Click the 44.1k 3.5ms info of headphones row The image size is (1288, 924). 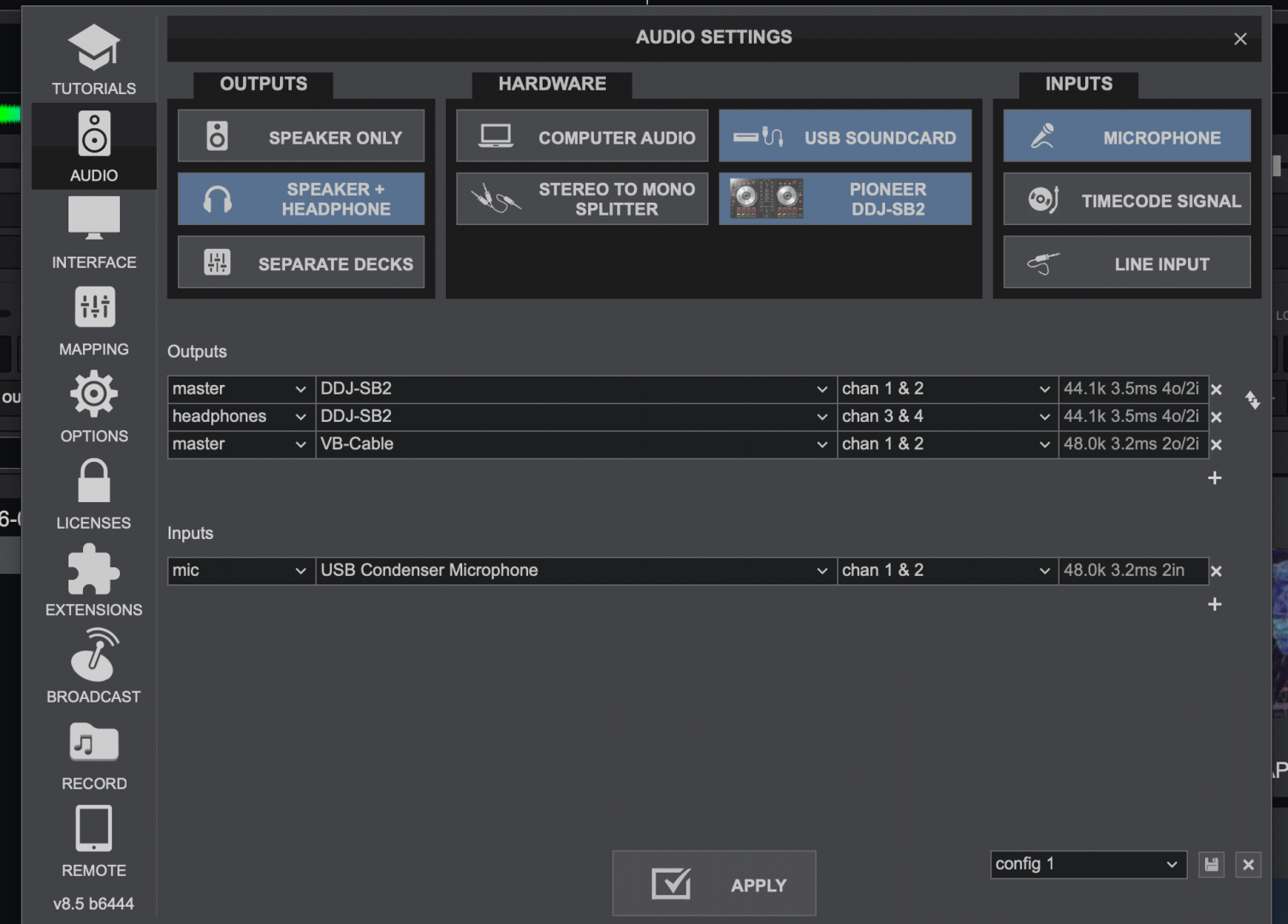(1132, 417)
